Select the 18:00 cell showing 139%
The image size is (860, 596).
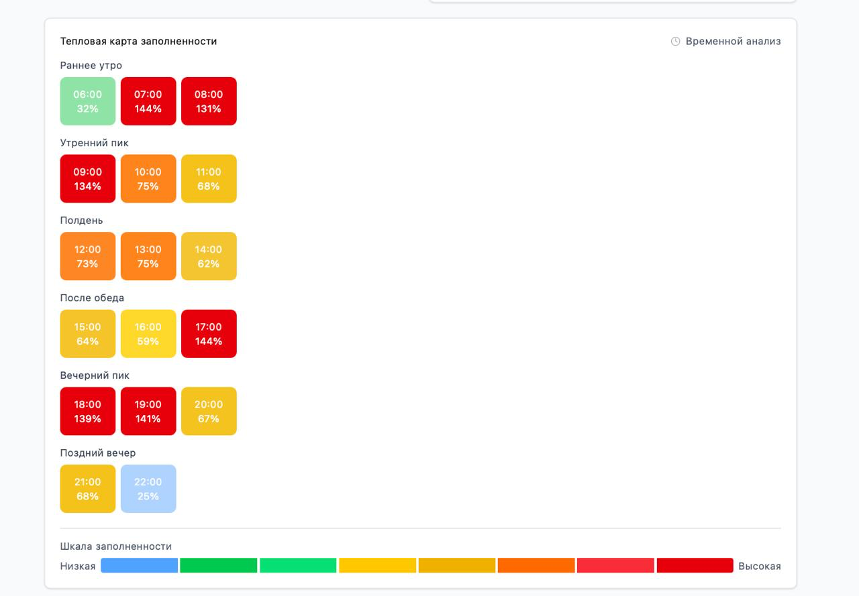[x=88, y=411]
